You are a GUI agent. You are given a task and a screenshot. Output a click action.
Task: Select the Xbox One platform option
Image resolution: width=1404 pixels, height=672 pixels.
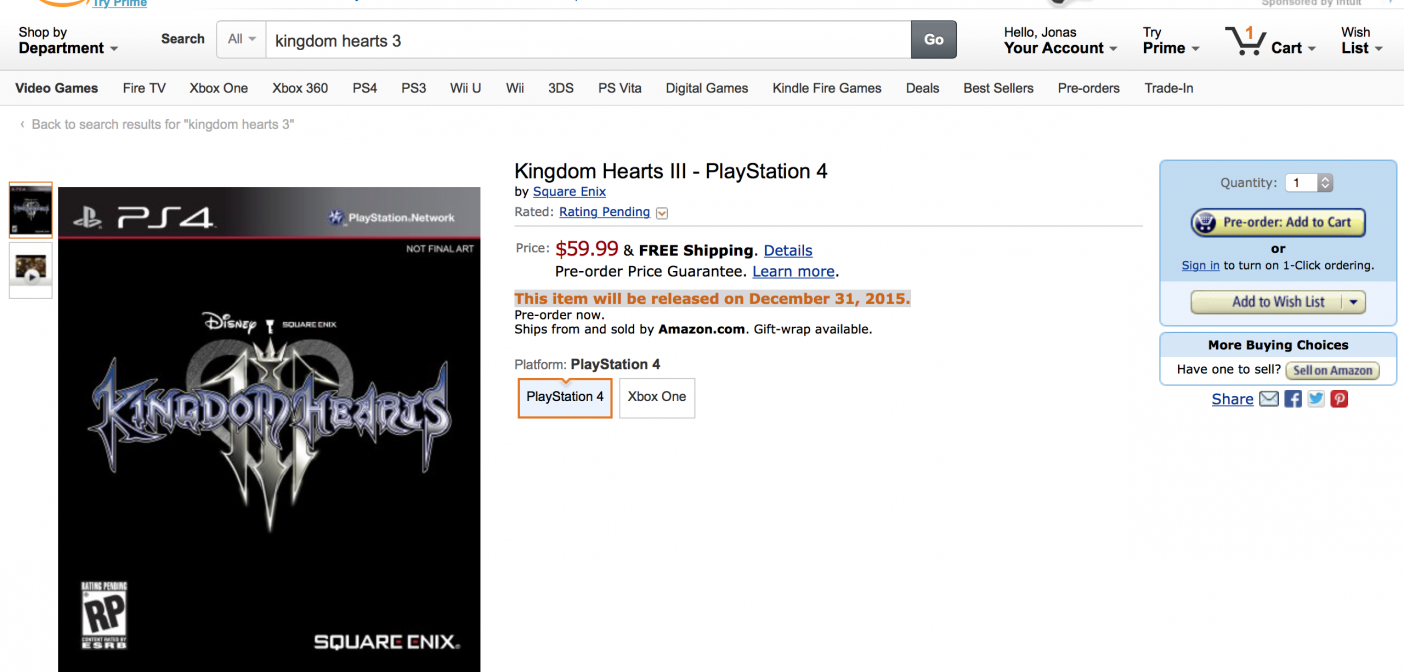(x=657, y=397)
